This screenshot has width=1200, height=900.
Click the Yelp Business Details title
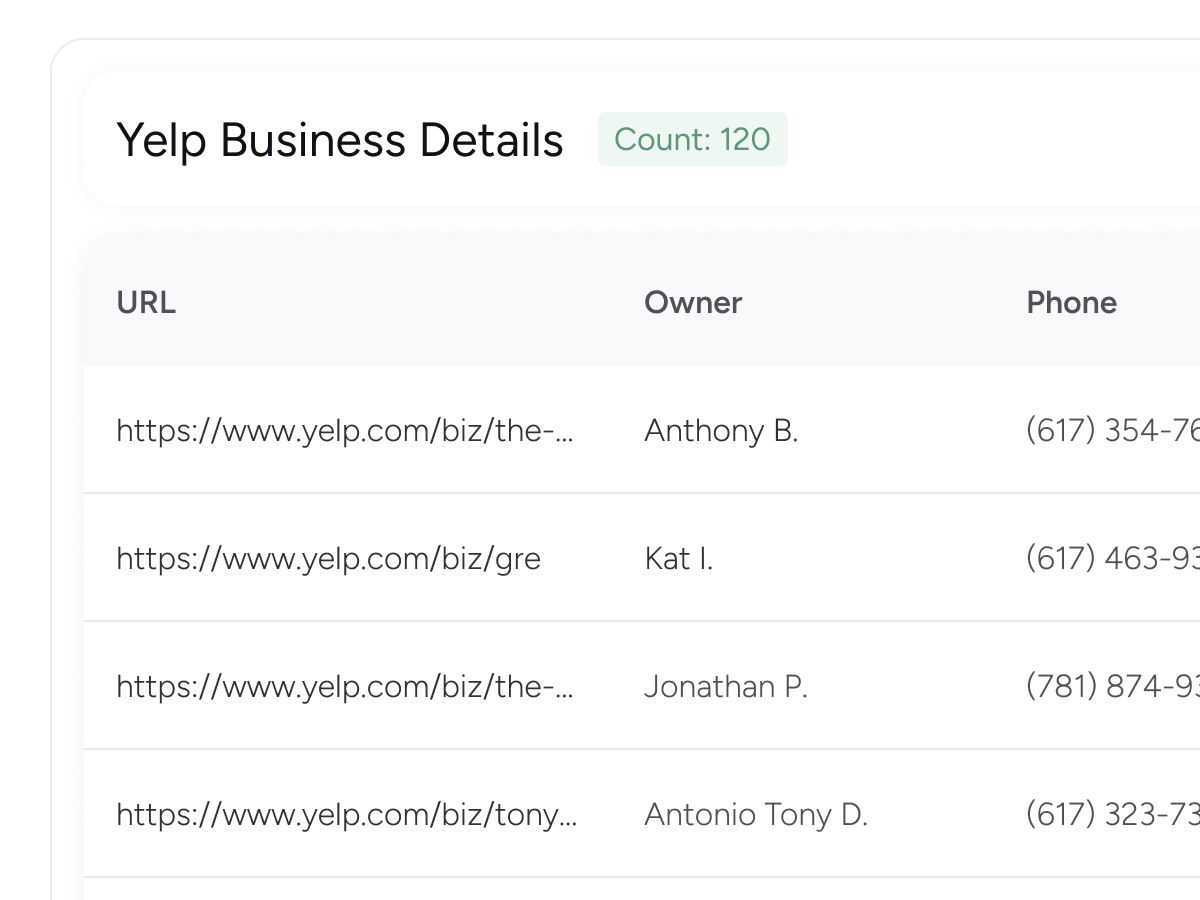coord(340,140)
